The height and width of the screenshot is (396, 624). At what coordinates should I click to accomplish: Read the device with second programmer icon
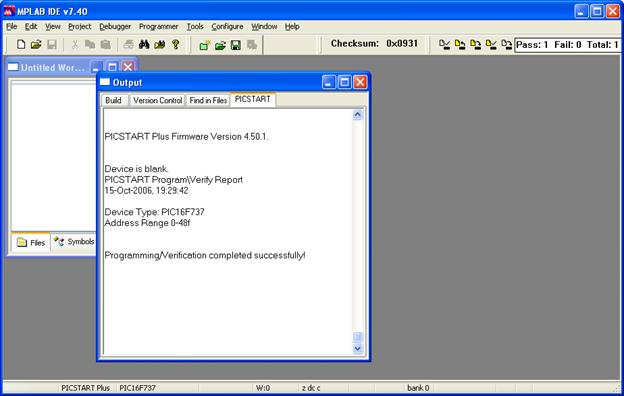click(x=460, y=45)
